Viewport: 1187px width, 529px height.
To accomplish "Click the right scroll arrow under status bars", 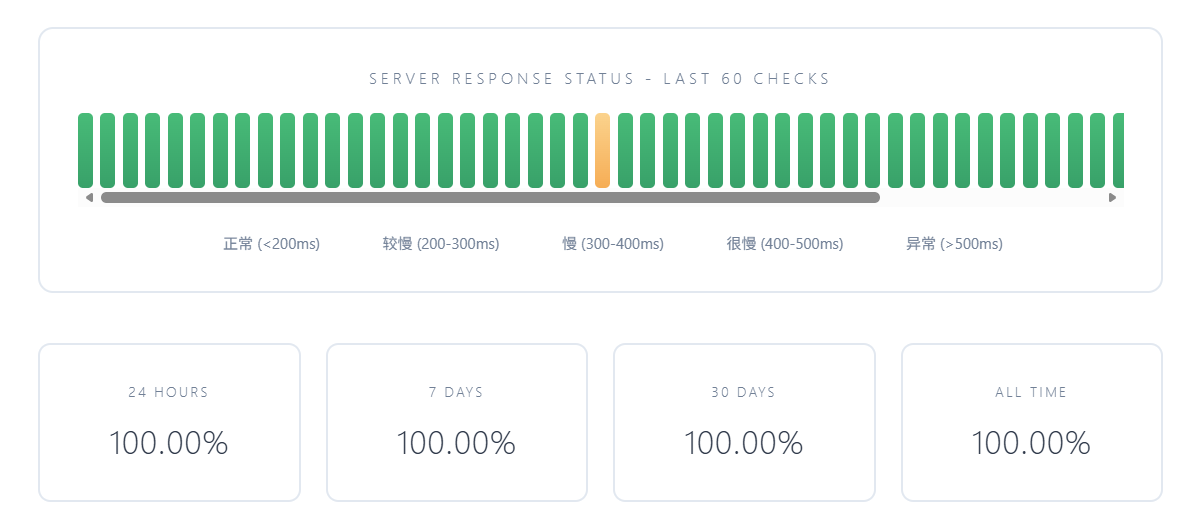I will click(x=1113, y=198).
